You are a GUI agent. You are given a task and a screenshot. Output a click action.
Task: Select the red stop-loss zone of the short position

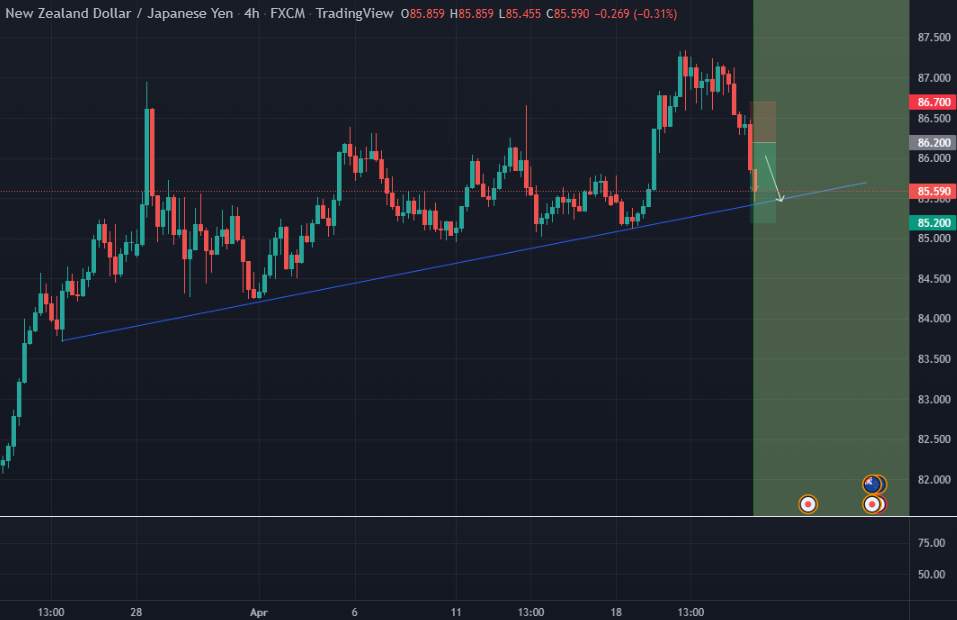[763, 122]
